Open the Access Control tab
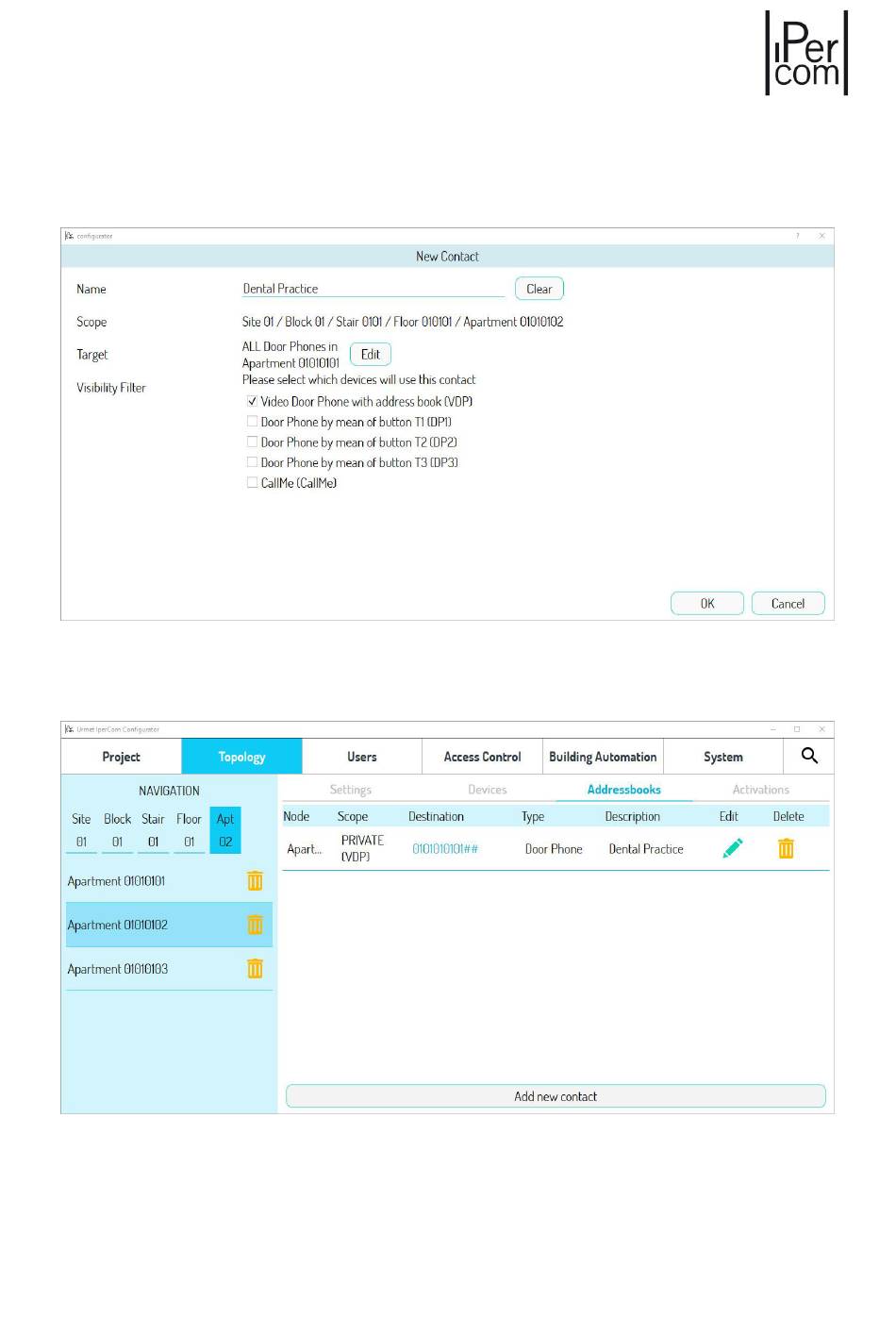The height and width of the screenshot is (1318, 896). point(482,757)
